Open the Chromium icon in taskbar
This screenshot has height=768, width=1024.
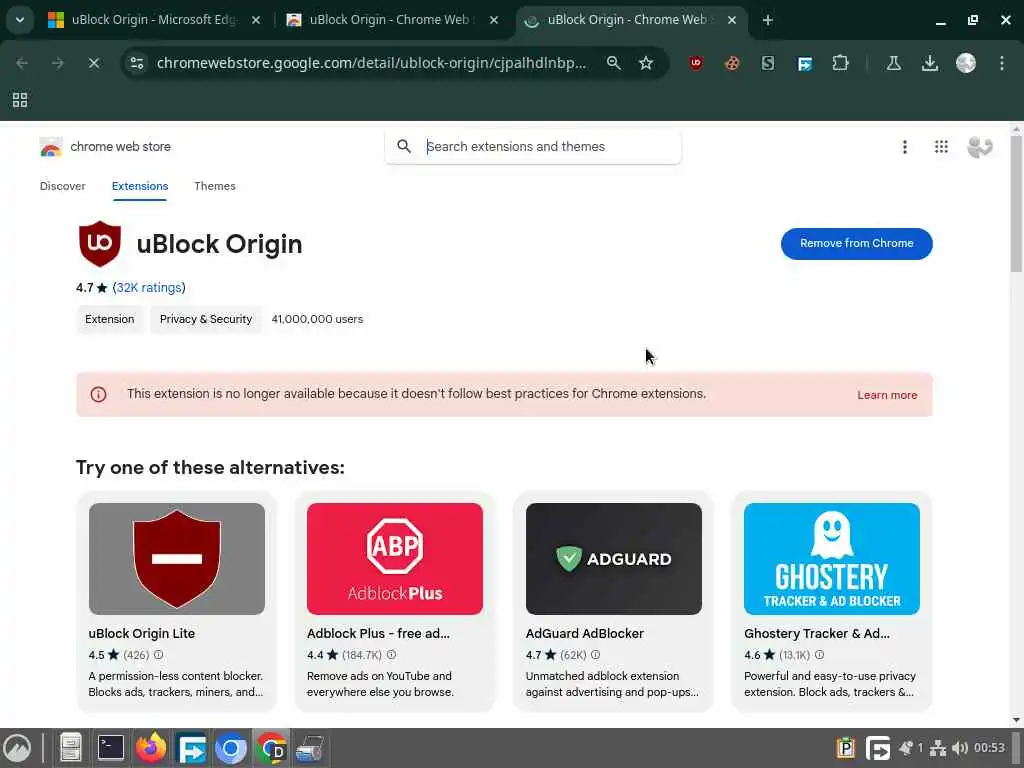[x=231, y=748]
